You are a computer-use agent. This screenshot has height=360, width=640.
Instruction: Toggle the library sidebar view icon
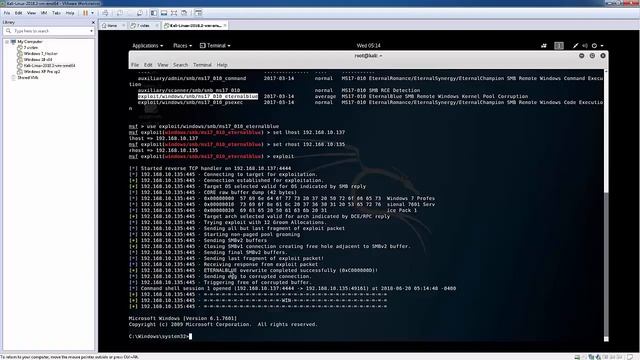[x=154, y=13]
